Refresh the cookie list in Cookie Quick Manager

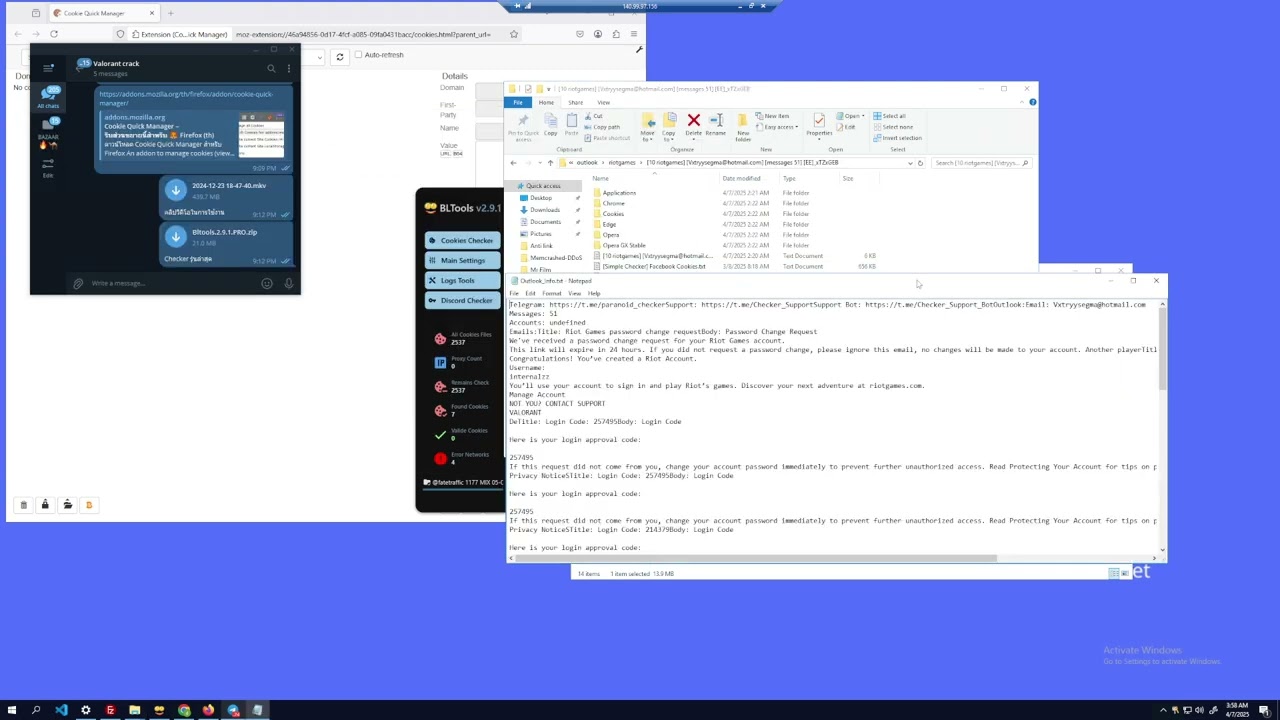pyautogui.click(x=340, y=56)
